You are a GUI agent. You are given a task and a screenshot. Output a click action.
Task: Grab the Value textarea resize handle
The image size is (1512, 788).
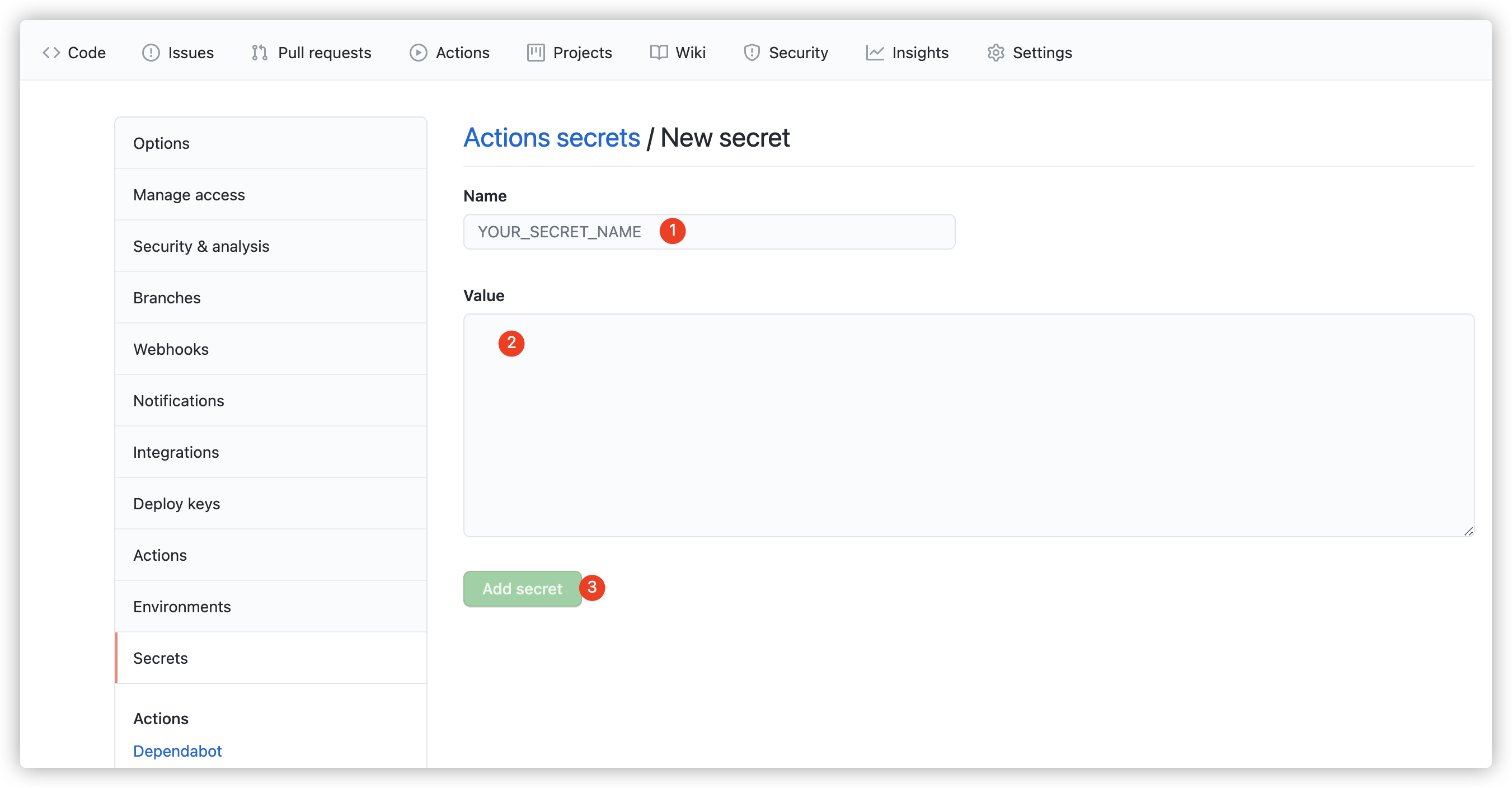tap(1468, 531)
